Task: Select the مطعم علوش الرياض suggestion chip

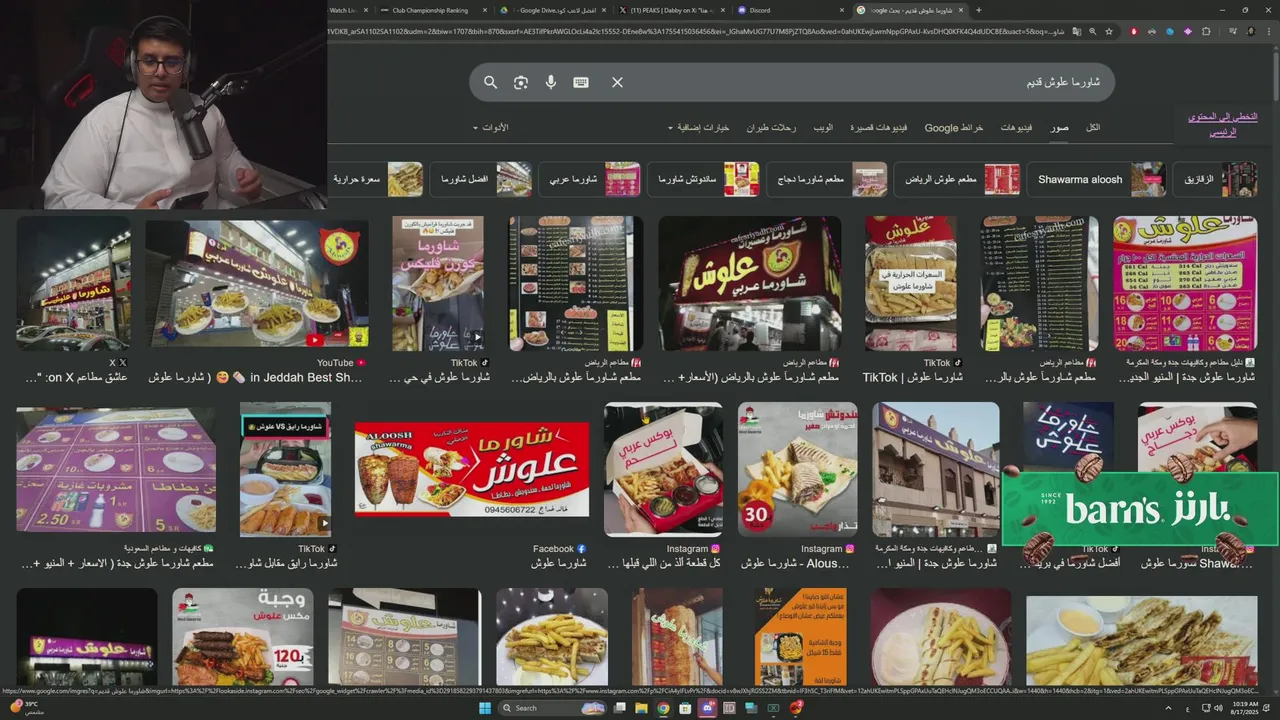Action: pyautogui.click(x=956, y=179)
